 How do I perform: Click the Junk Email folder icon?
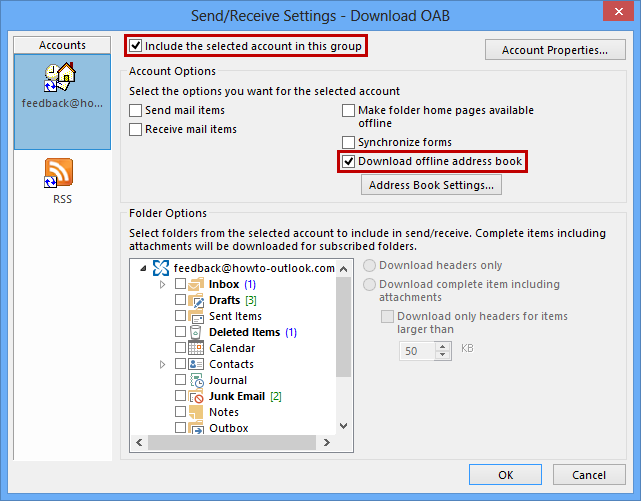[196, 396]
